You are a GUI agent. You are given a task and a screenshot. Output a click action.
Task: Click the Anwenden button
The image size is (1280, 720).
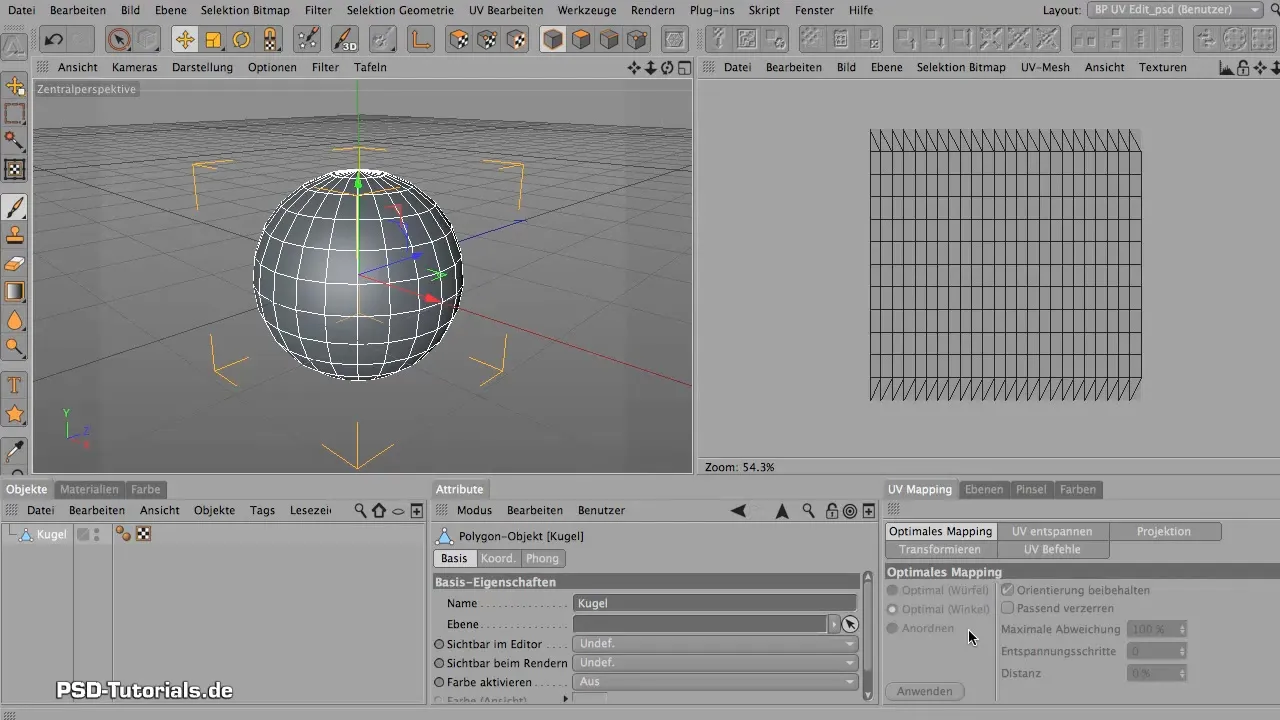coord(925,691)
